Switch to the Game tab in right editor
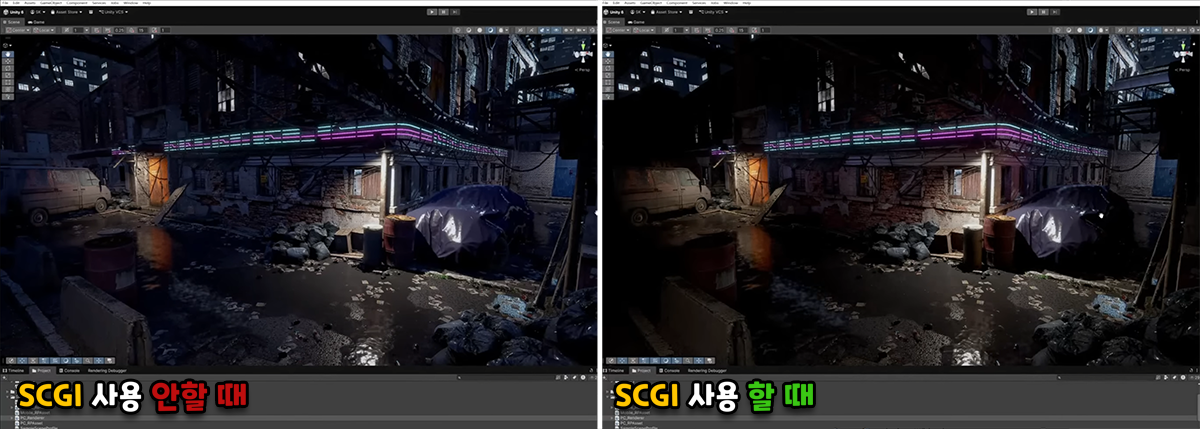The image size is (1200, 429). [634, 21]
